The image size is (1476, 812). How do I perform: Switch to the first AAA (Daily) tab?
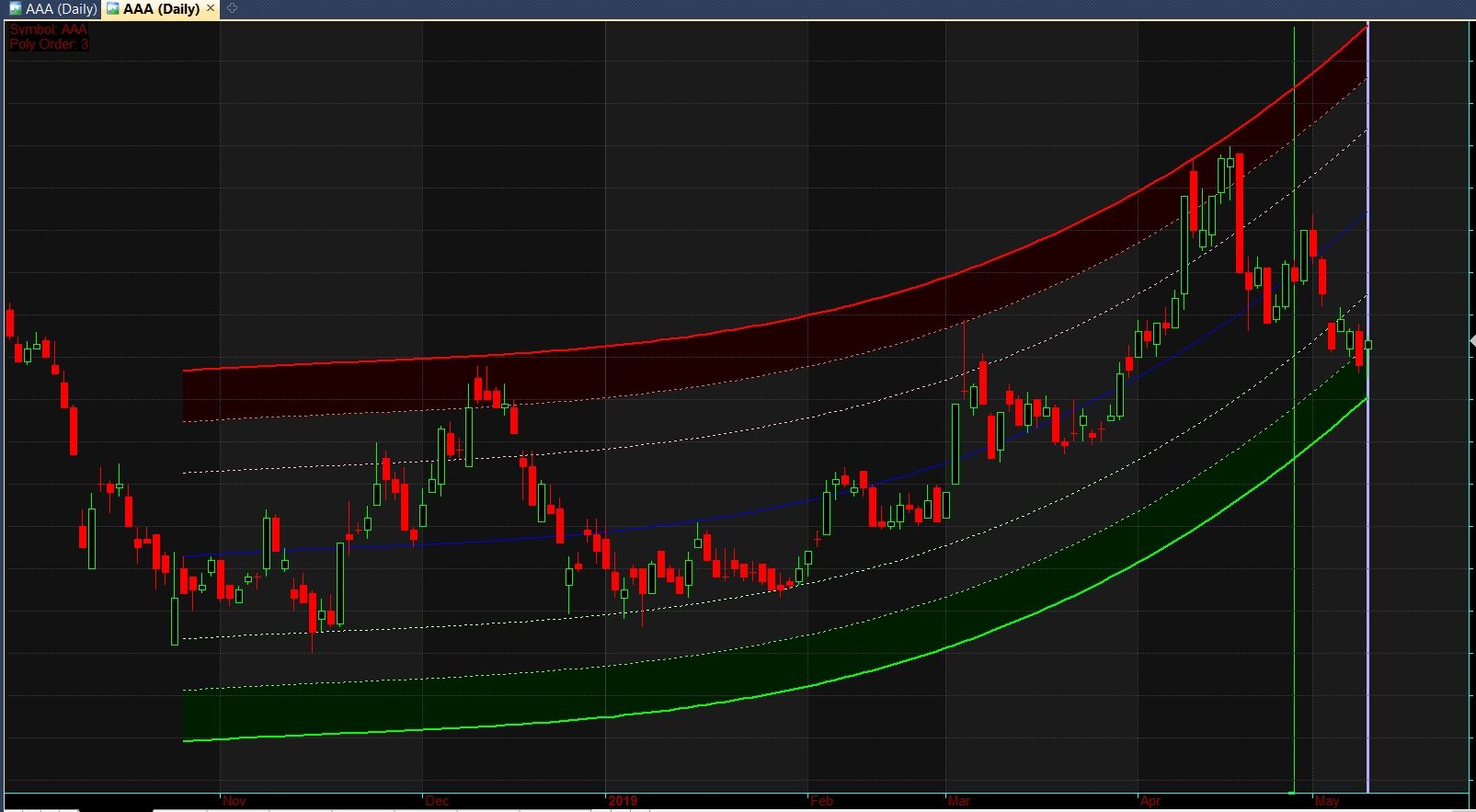pos(51,8)
